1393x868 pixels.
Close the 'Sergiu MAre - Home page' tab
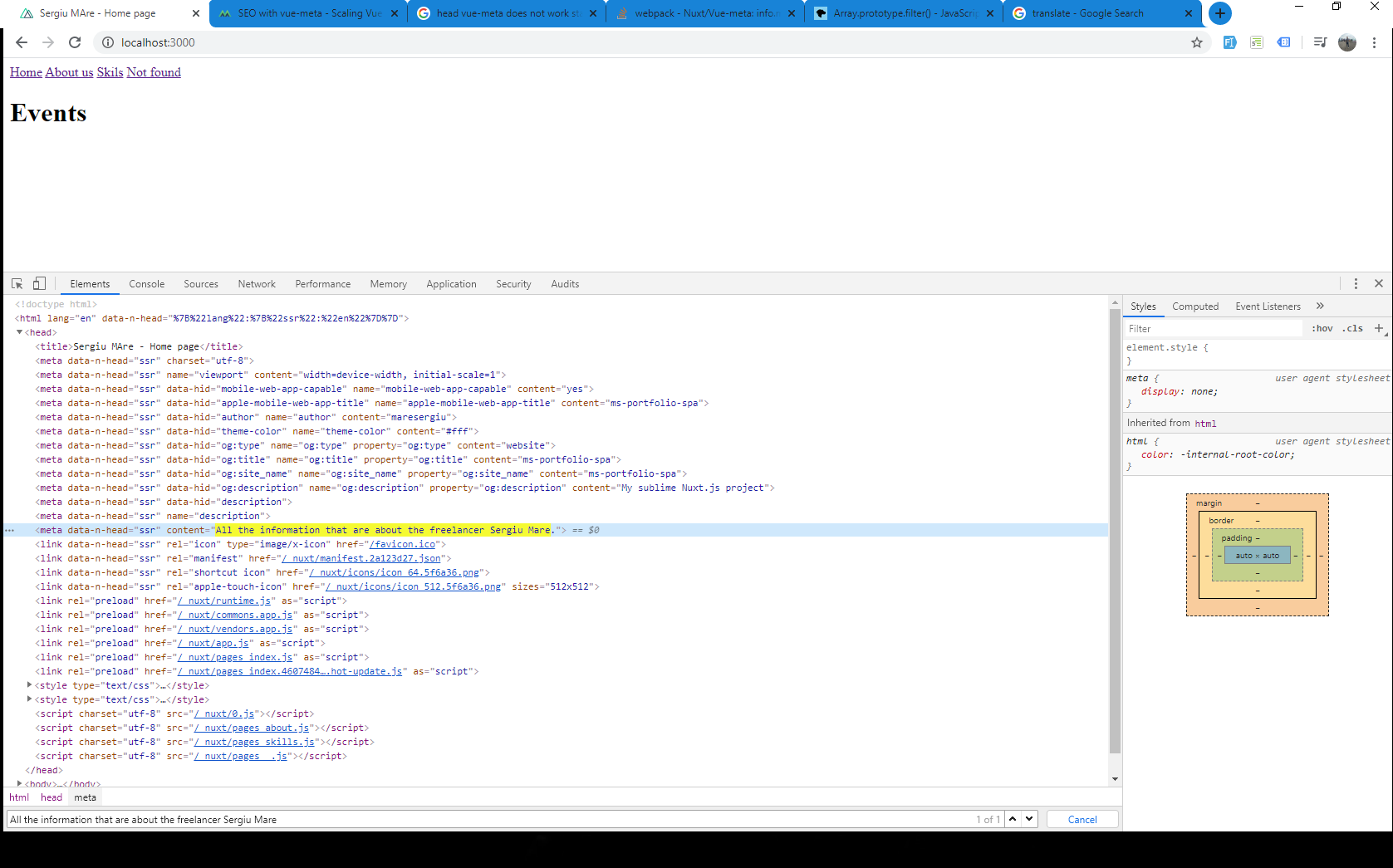(x=195, y=13)
